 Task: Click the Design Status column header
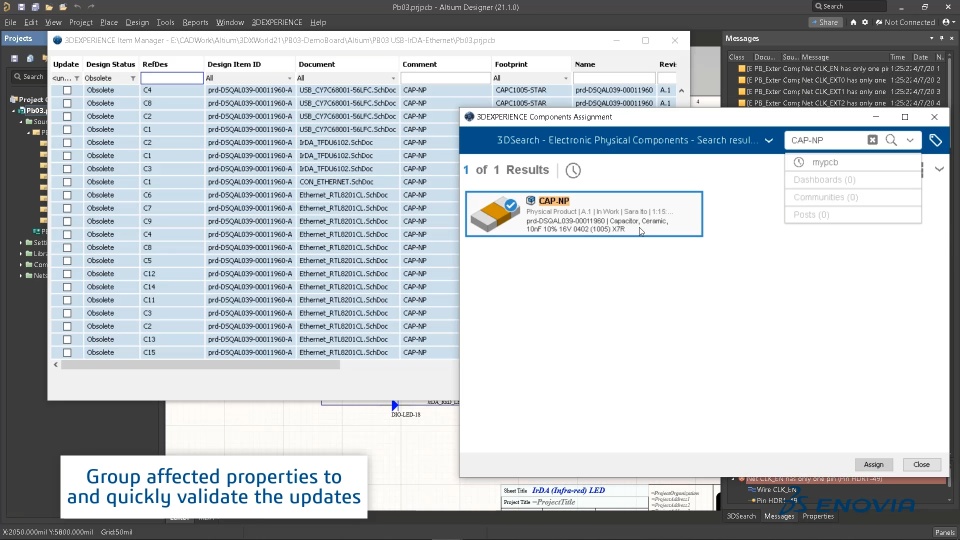(x=110, y=64)
